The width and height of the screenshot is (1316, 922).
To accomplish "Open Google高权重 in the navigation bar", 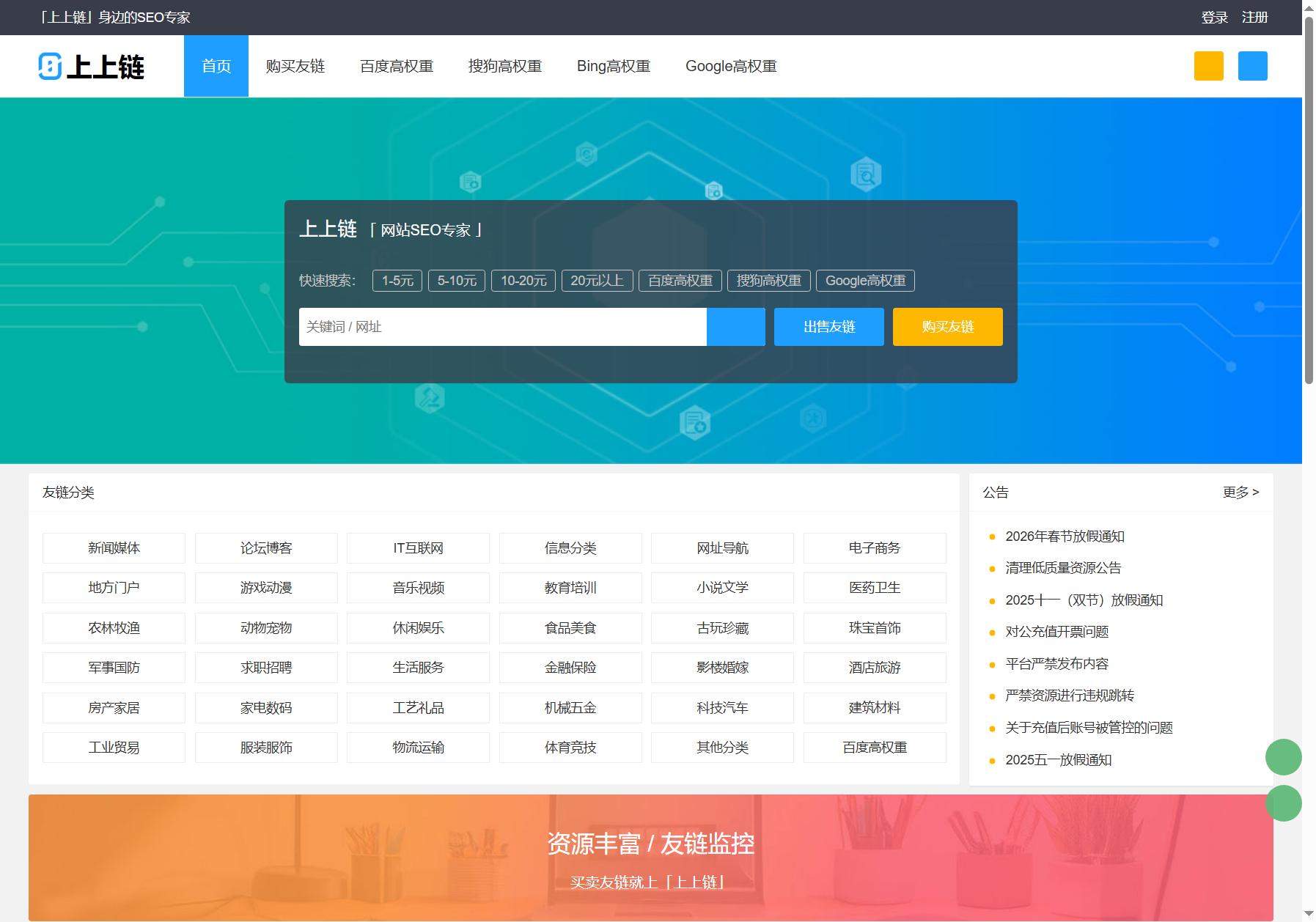I will pos(731,66).
